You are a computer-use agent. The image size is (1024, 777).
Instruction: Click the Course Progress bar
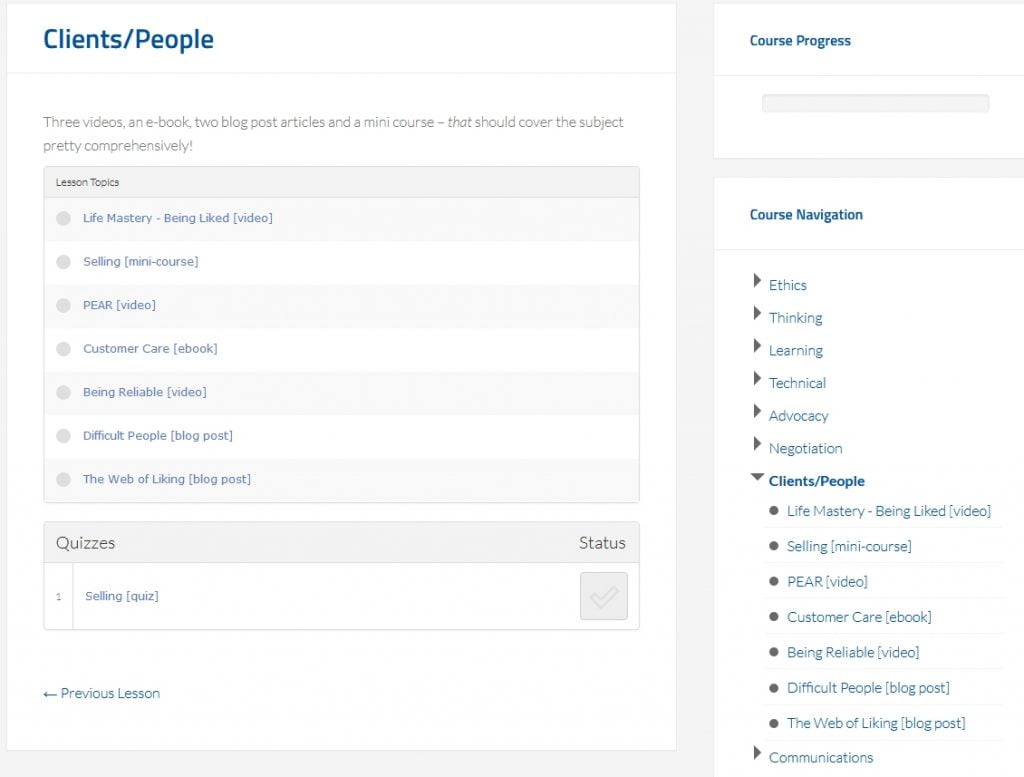coord(875,103)
